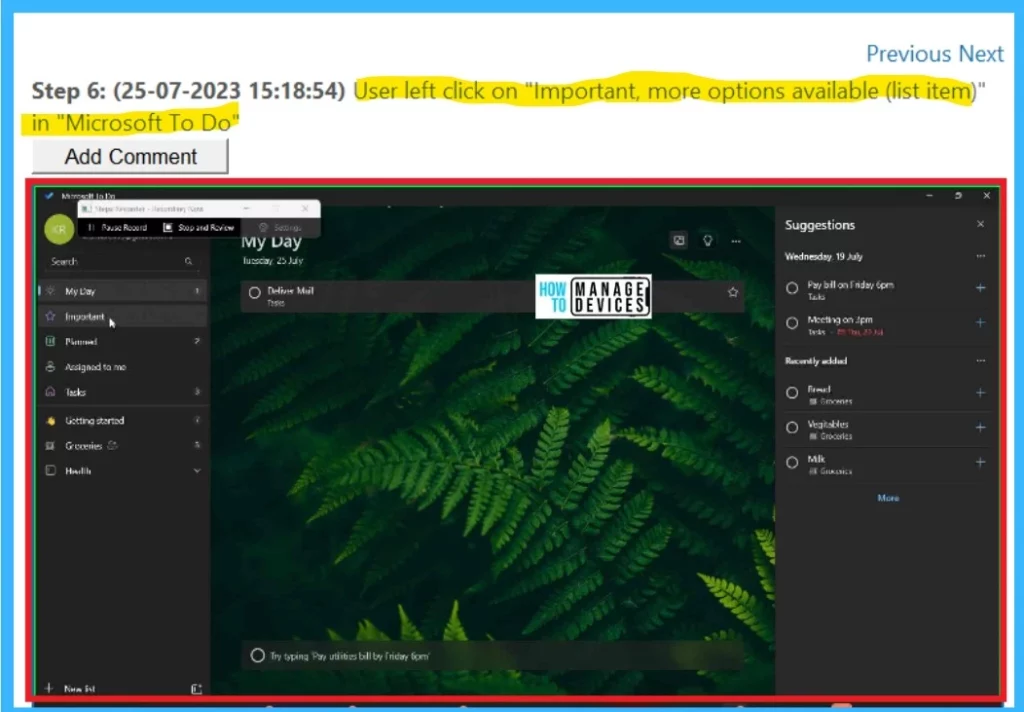Click the waving hand icon beside Getting started

pyautogui.click(x=50, y=421)
